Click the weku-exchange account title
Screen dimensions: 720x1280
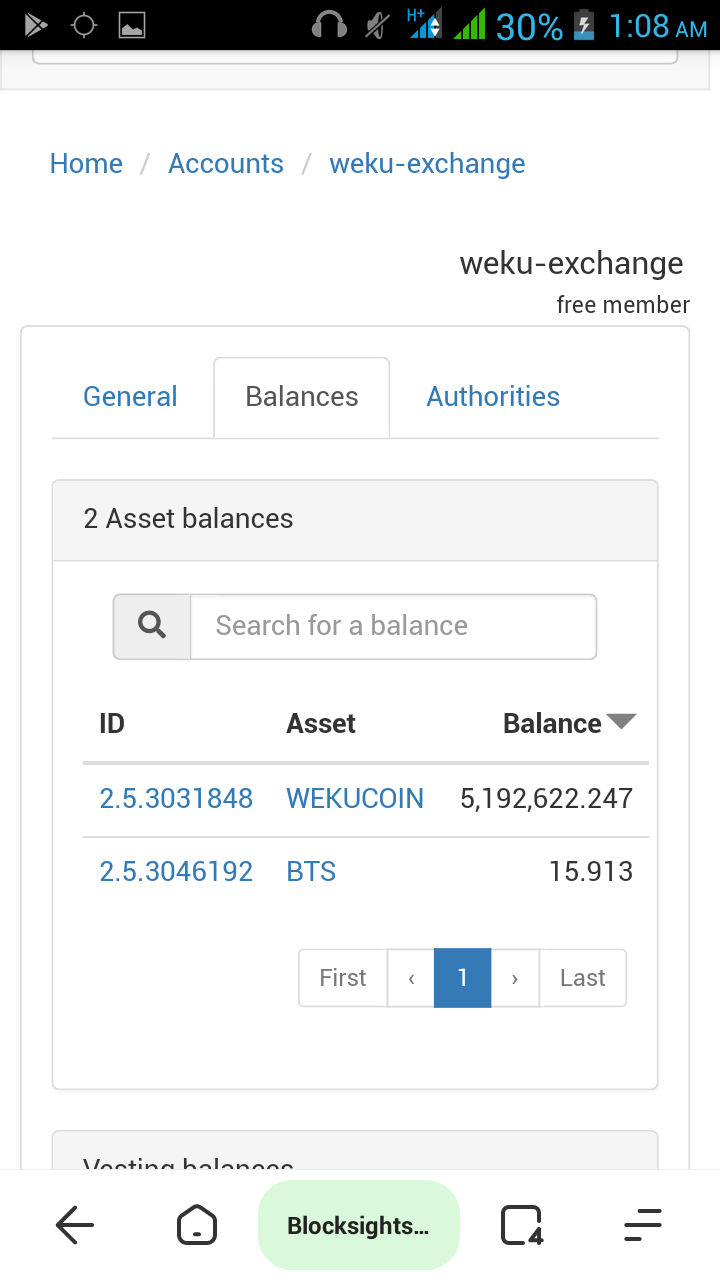[572, 264]
